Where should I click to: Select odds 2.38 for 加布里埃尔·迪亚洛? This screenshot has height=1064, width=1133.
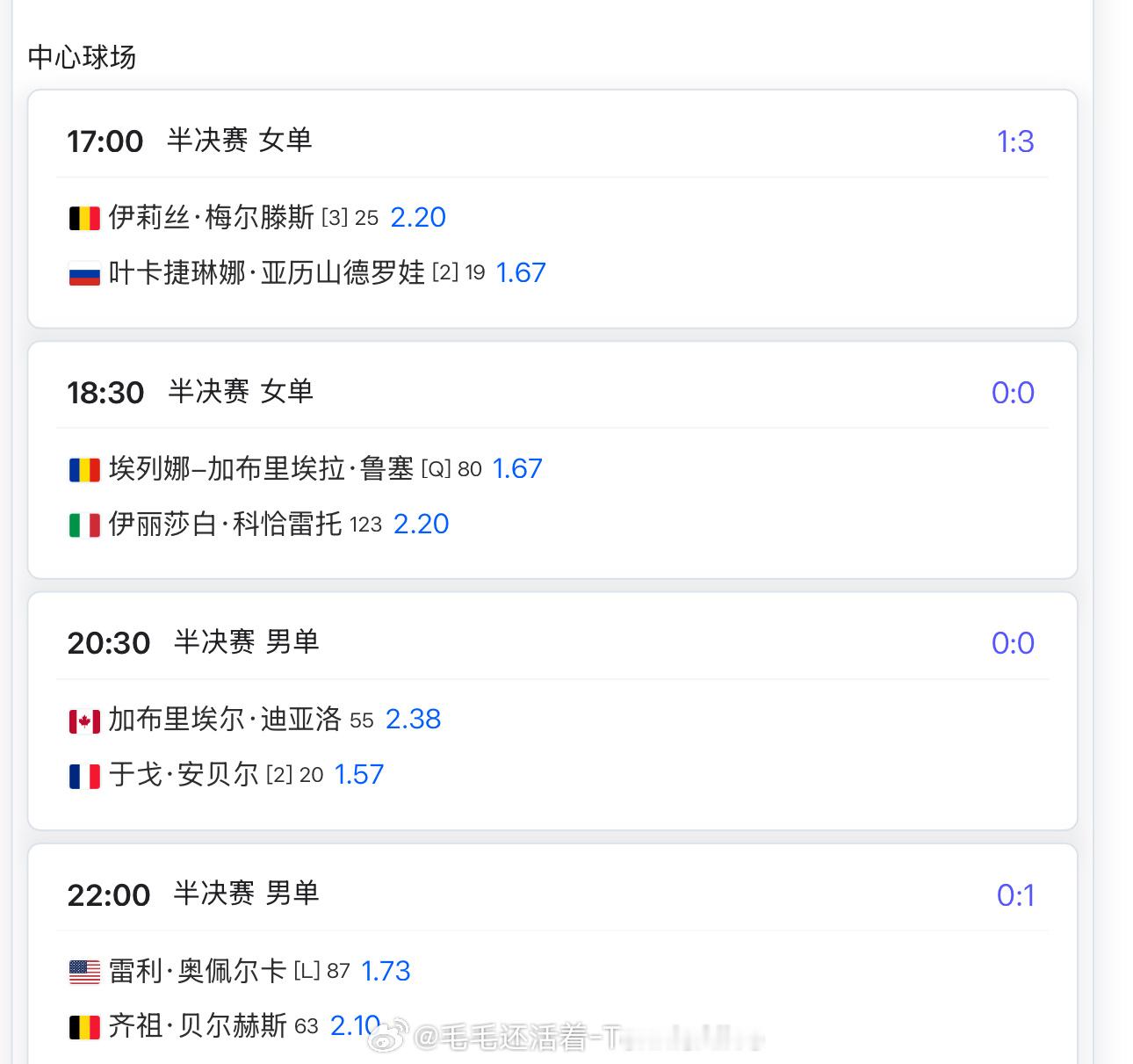point(414,720)
